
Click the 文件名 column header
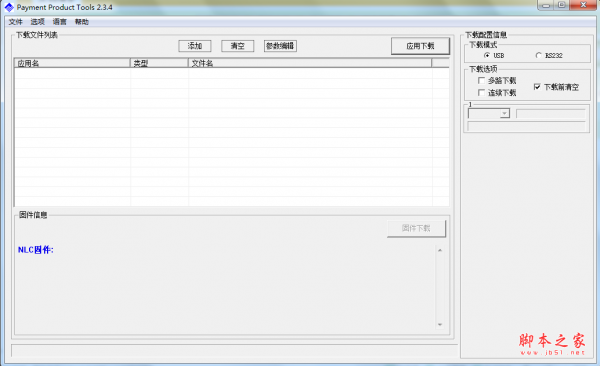click(310, 63)
